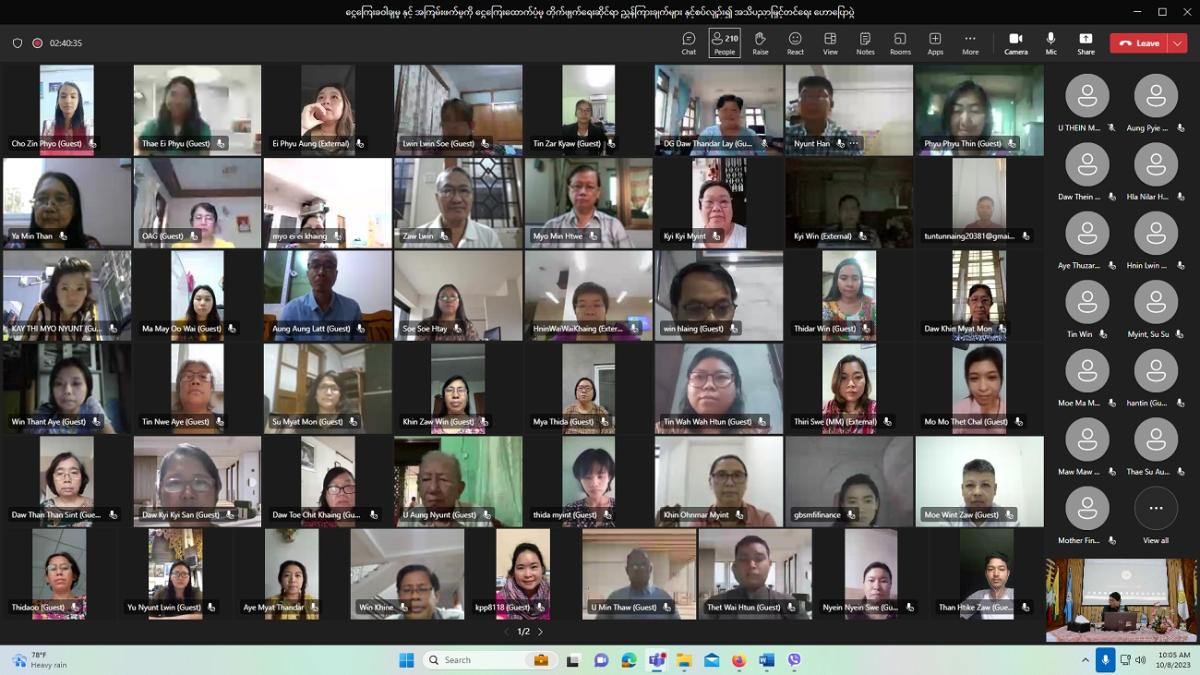Expand the Leave options dropdown arrow
This screenshot has width=1200, height=675.
[x=1177, y=43]
